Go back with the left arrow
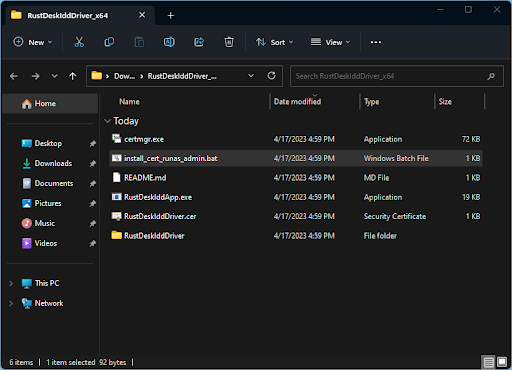The width and height of the screenshot is (512, 370). (x=14, y=76)
